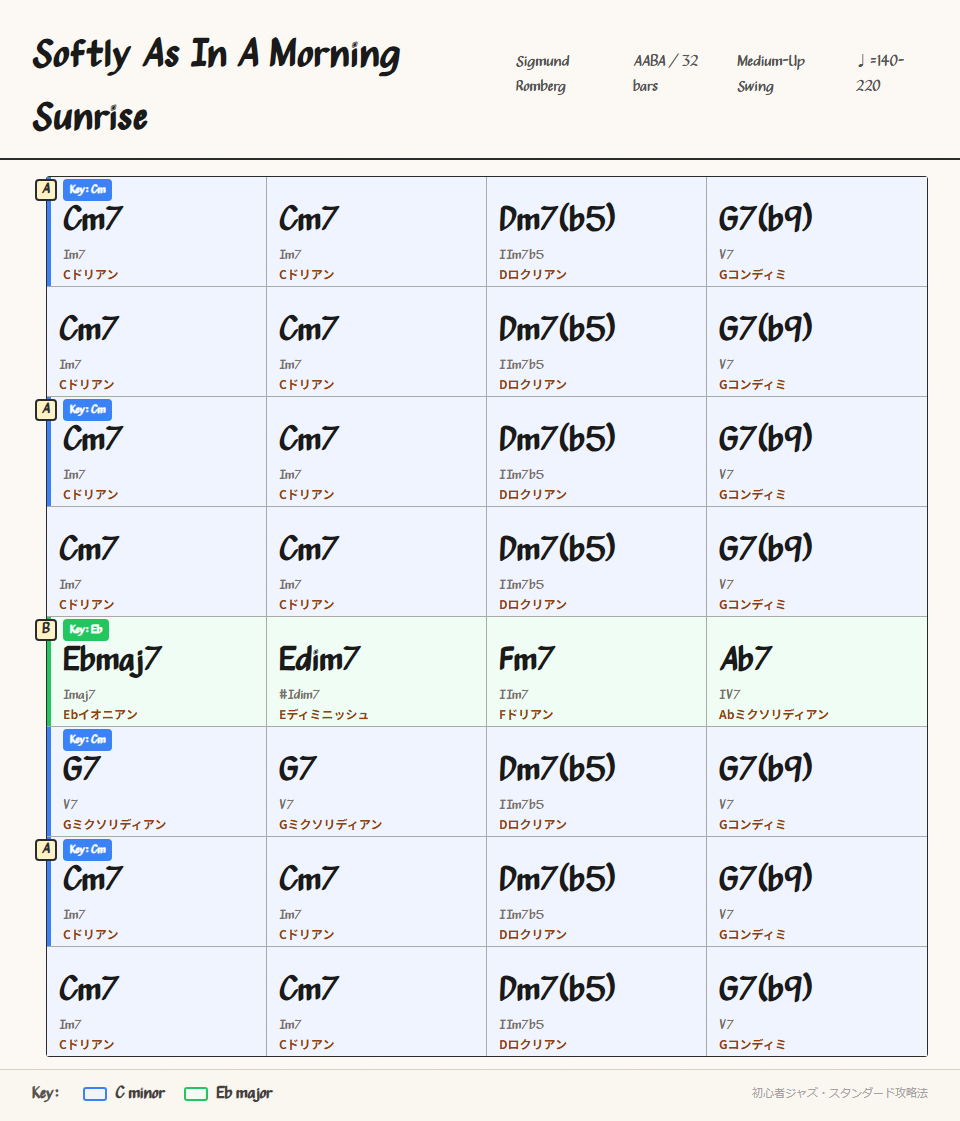The height and width of the screenshot is (1121, 960).
Task: Select the Key: Eb badge on the bridge
Action: coord(87,629)
